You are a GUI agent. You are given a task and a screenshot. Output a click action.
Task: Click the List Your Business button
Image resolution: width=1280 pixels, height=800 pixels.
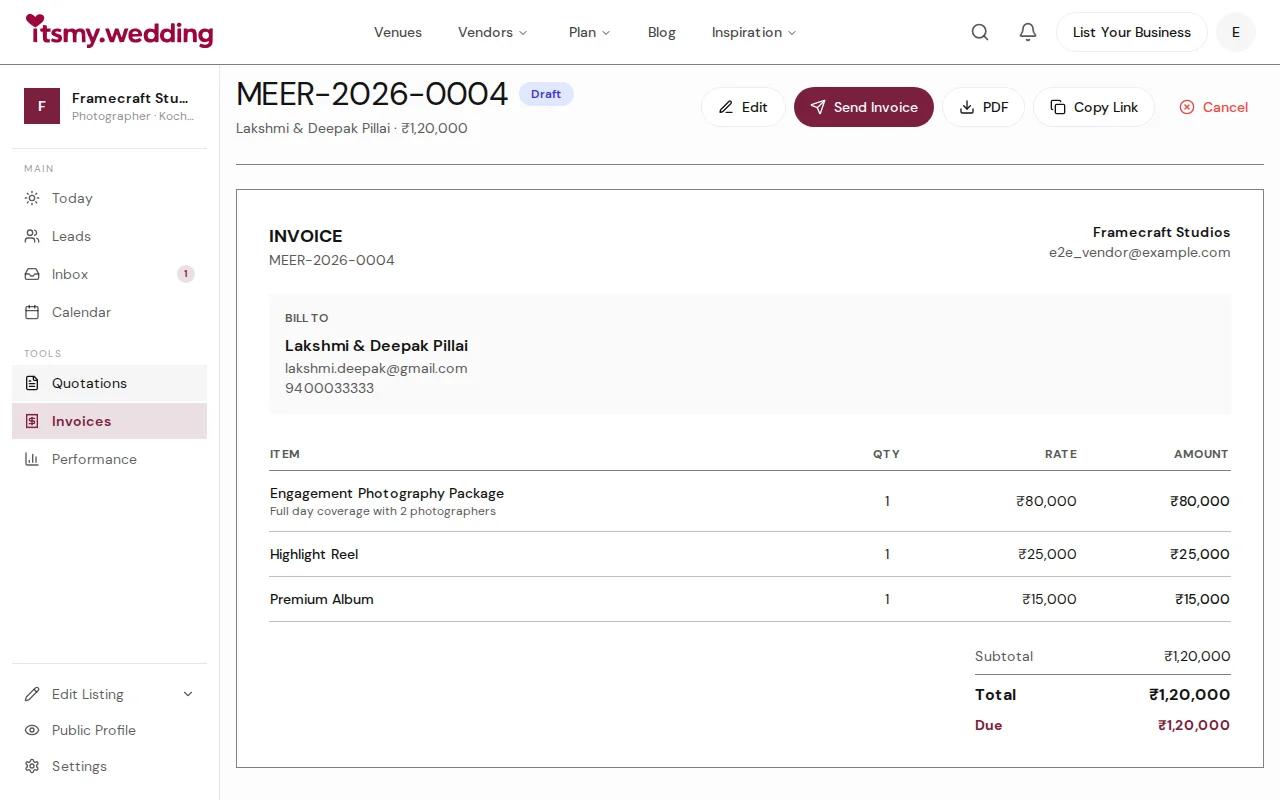point(1131,32)
